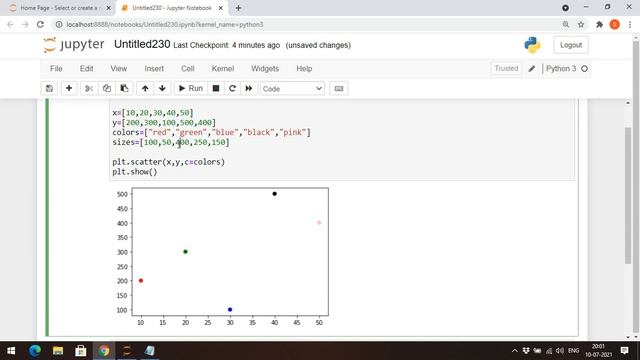Click the Logout button

(571, 45)
